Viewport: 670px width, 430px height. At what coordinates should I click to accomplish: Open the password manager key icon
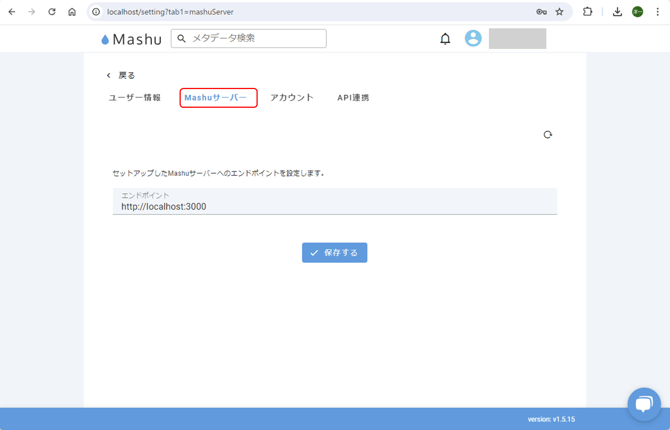[541, 12]
